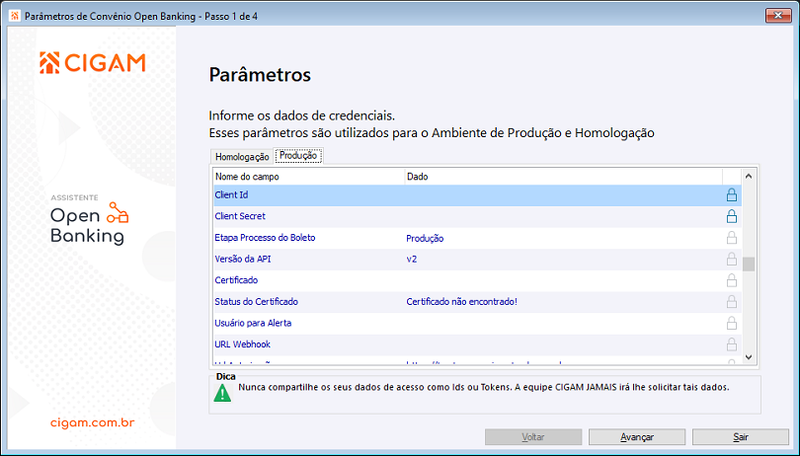
Task: Click the disabled Voltar button
Action: click(x=533, y=437)
